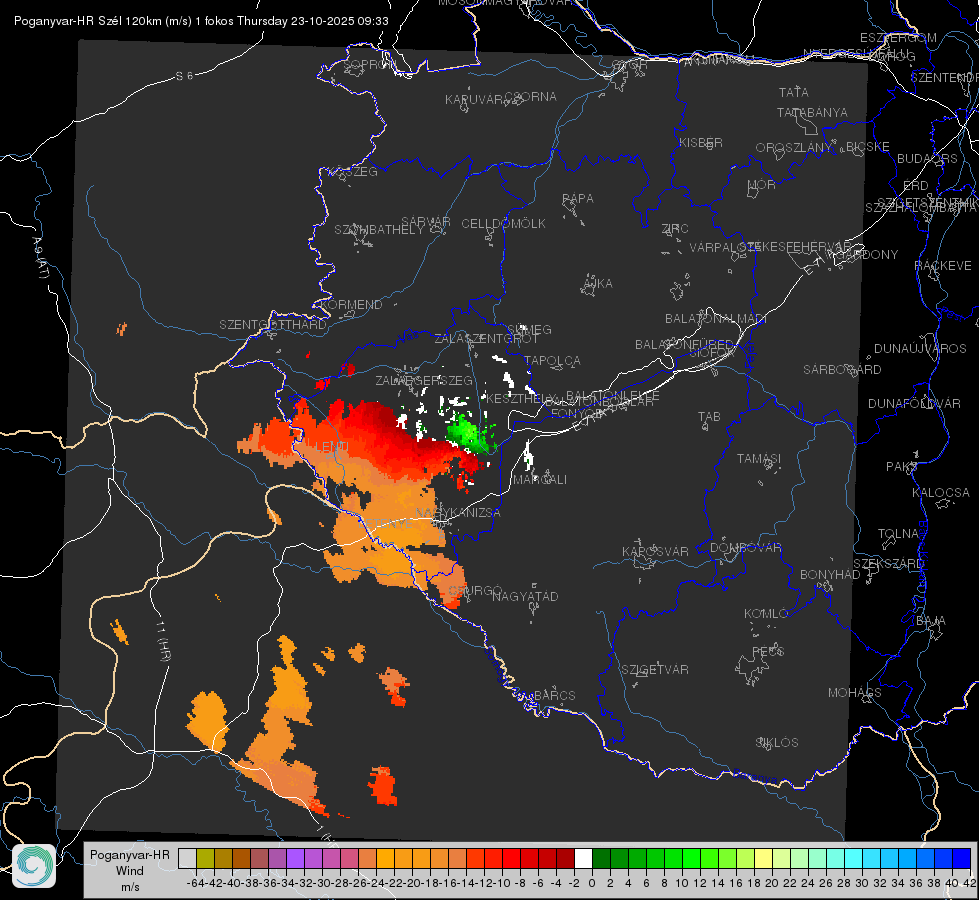The width and height of the screenshot is (979, 900).
Task: Click the NAGYKANIZSA label
Action: [x=458, y=513]
